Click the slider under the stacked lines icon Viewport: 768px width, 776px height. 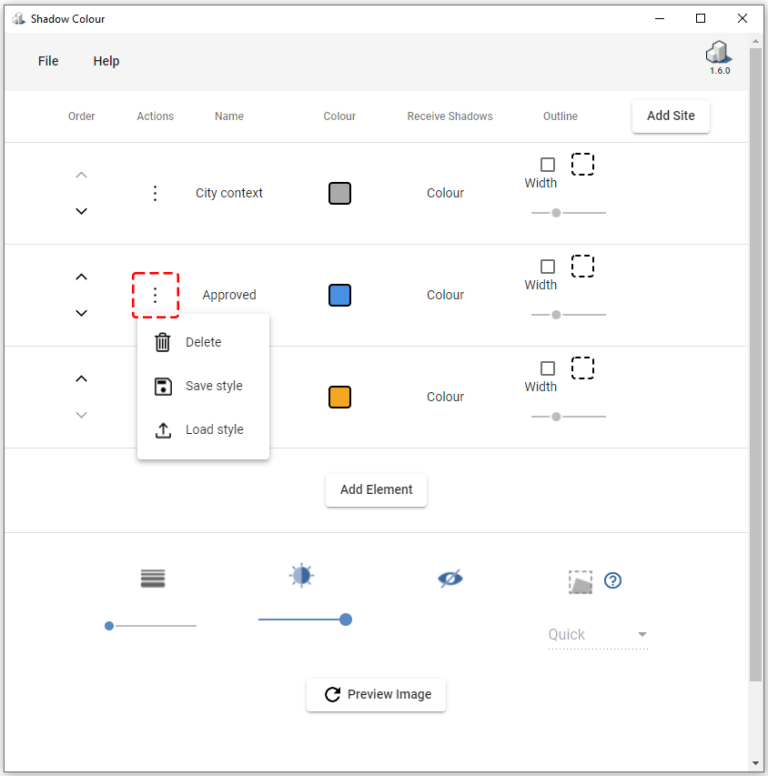coord(151,626)
